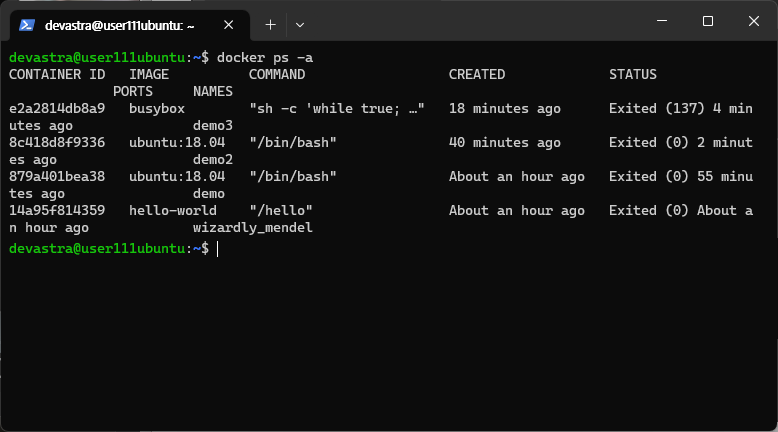Click the IMAGE column header
Image resolution: width=778 pixels, height=432 pixels.
(149, 74)
